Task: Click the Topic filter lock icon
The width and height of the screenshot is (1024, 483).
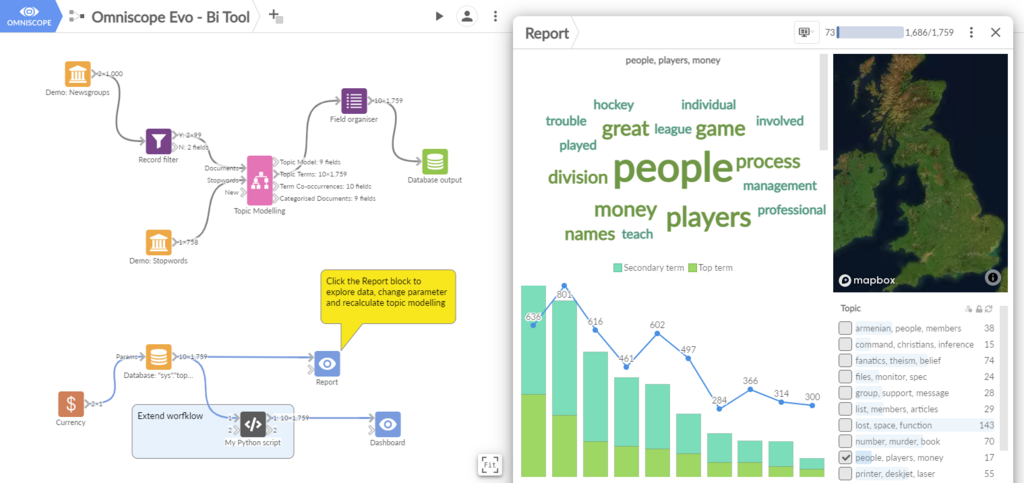Action: click(978, 309)
